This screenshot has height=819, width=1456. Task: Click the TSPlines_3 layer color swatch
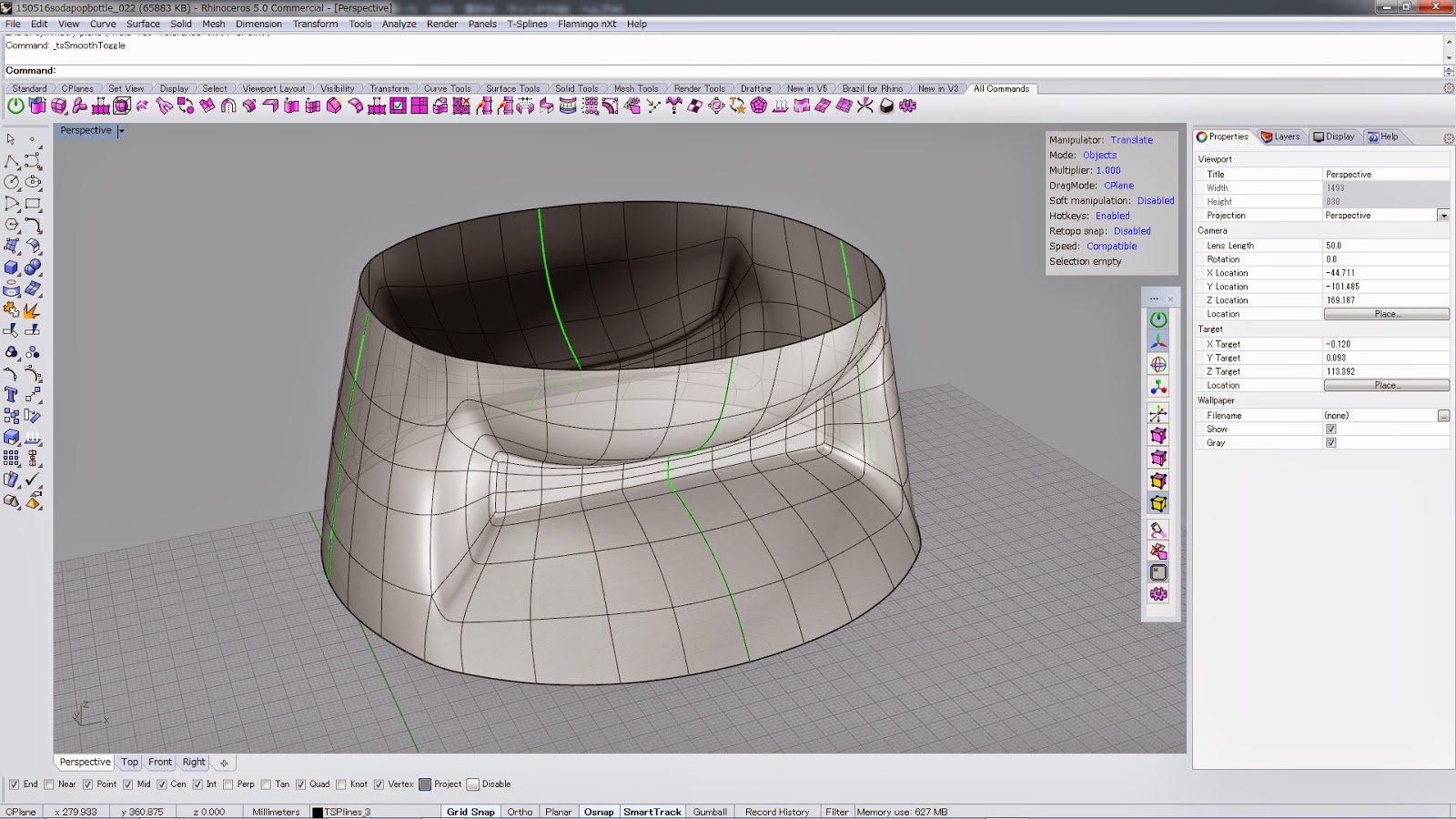point(318,812)
